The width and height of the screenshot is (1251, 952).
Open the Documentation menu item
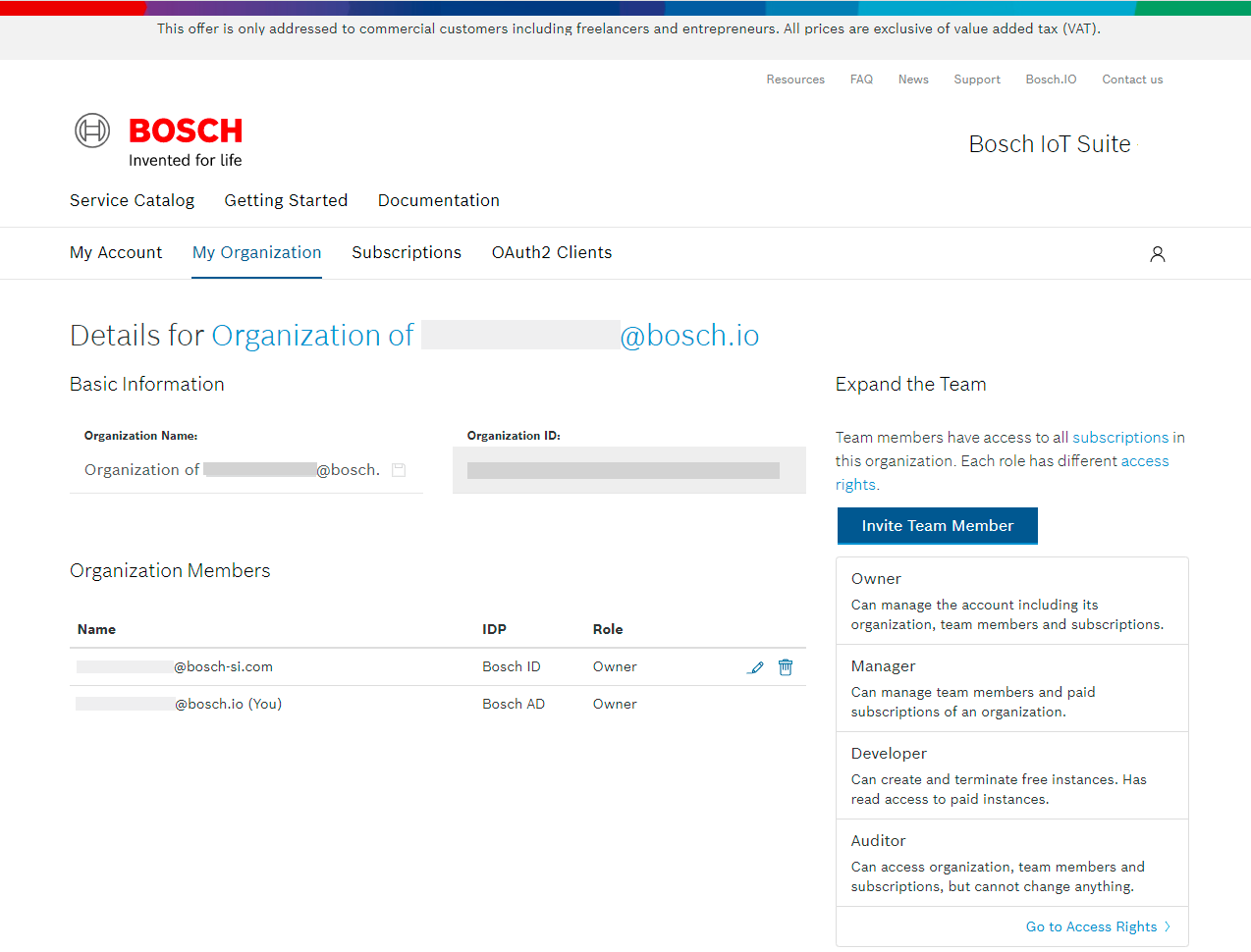click(x=438, y=201)
